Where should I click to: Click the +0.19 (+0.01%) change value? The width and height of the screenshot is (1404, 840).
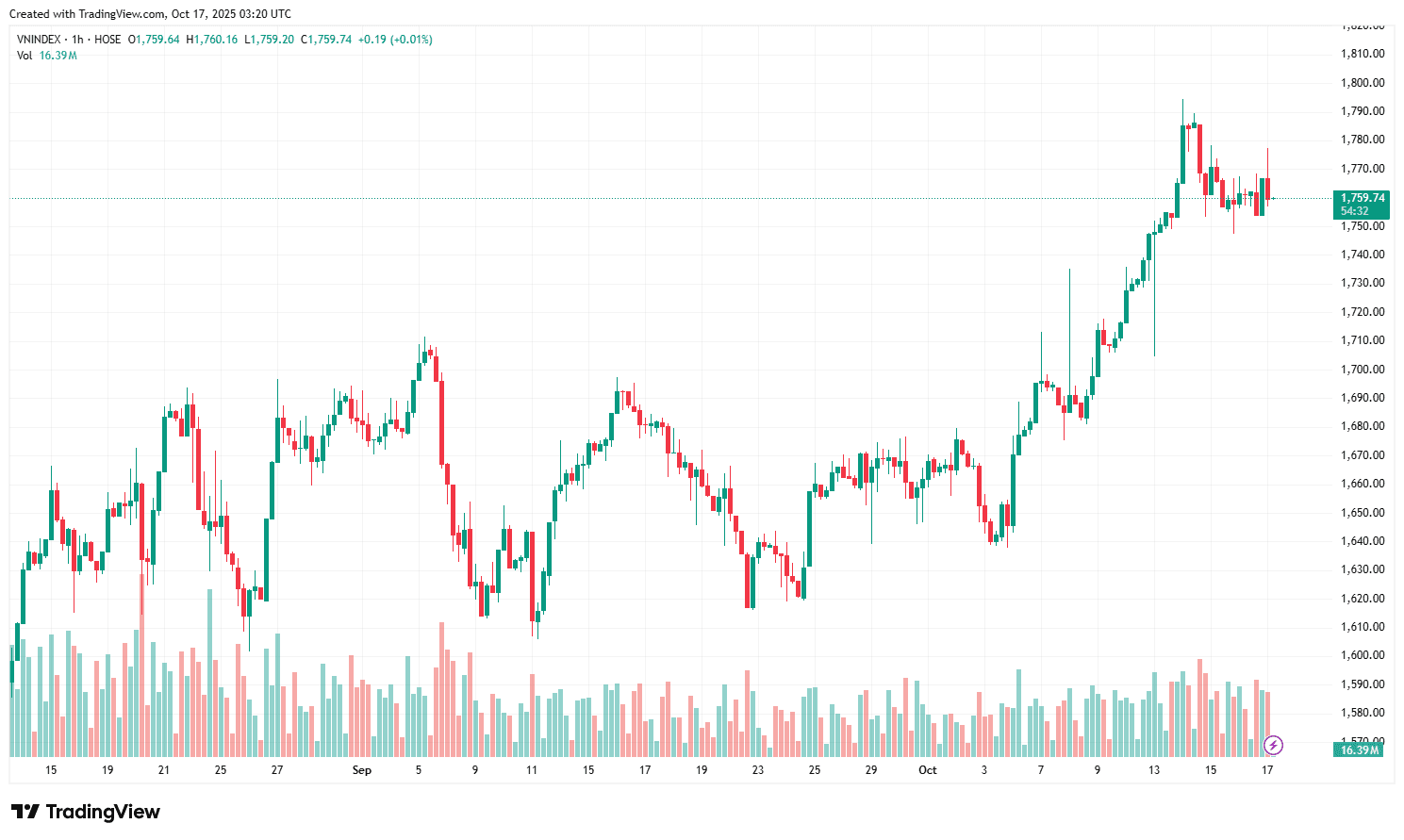pyautogui.click(x=395, y=40)
